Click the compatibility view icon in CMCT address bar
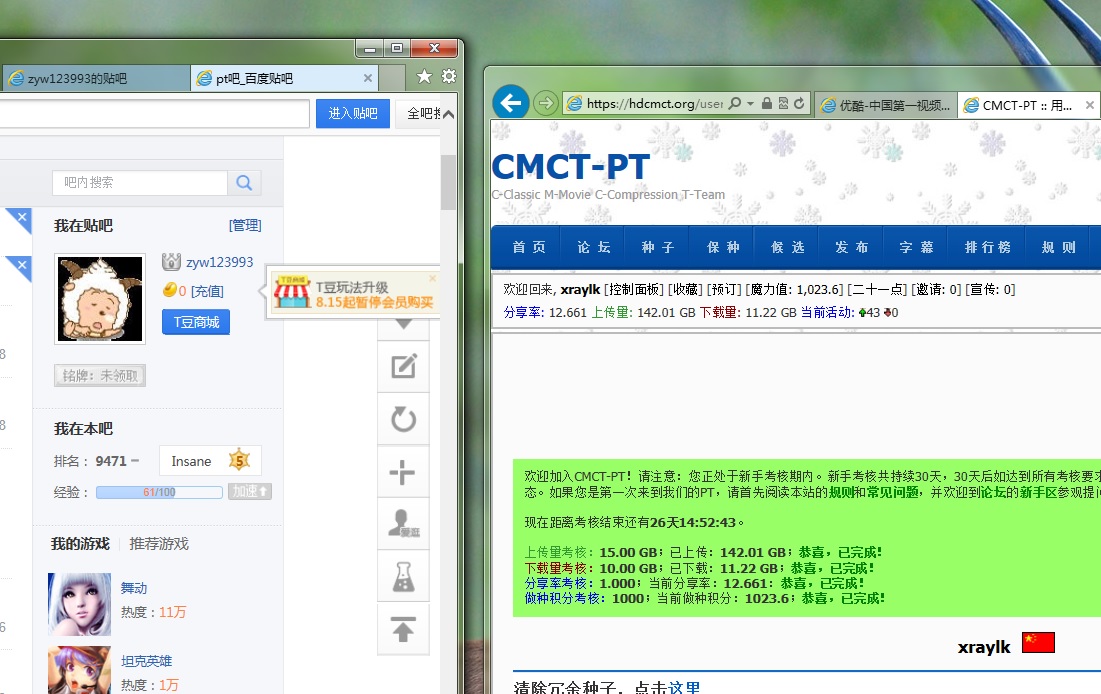 click(x=783, y=103)
